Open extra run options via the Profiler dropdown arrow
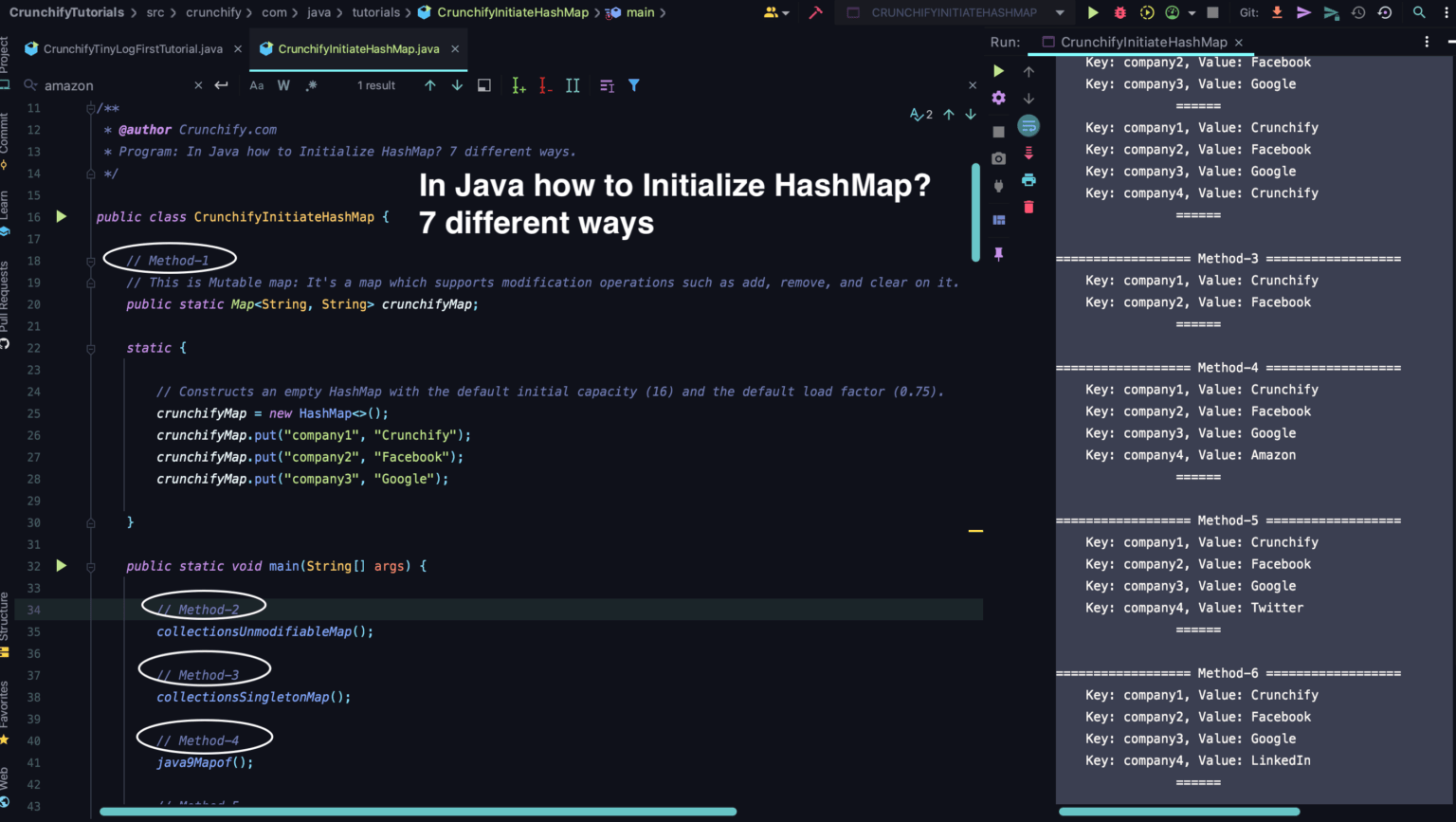 coord(1192,12)
